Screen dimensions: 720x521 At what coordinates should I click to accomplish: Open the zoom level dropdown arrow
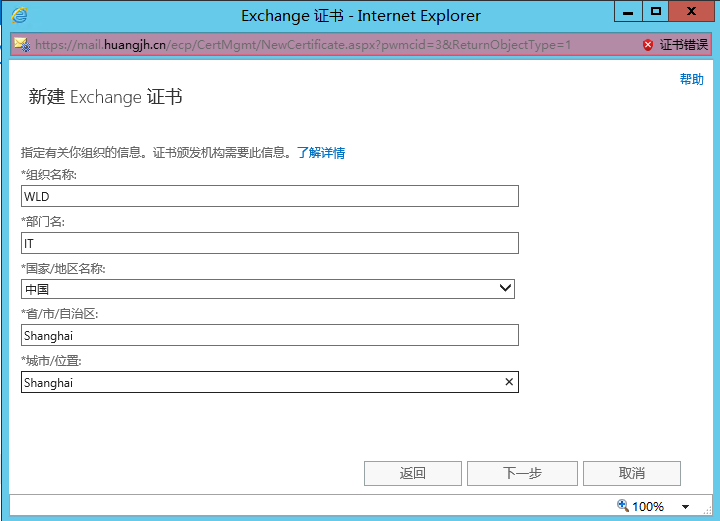(x=686, y=507)
